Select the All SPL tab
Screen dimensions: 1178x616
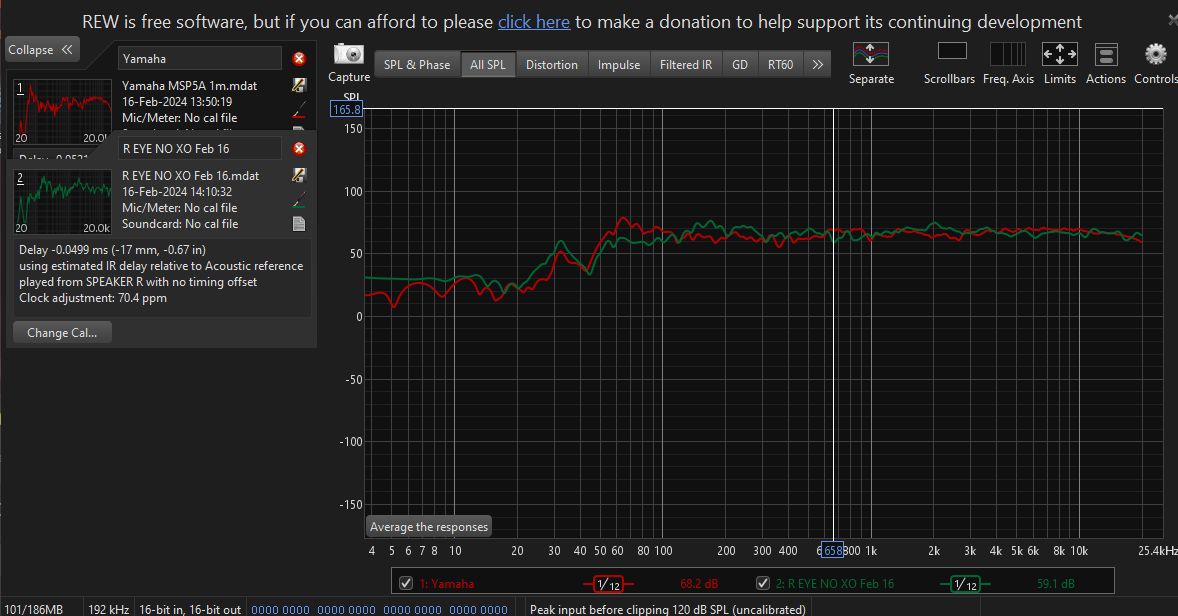pos(488,65)
